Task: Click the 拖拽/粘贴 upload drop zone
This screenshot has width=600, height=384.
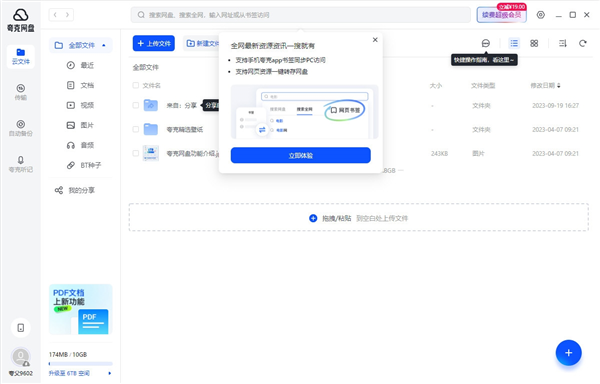Action: [x=359, y=217]
